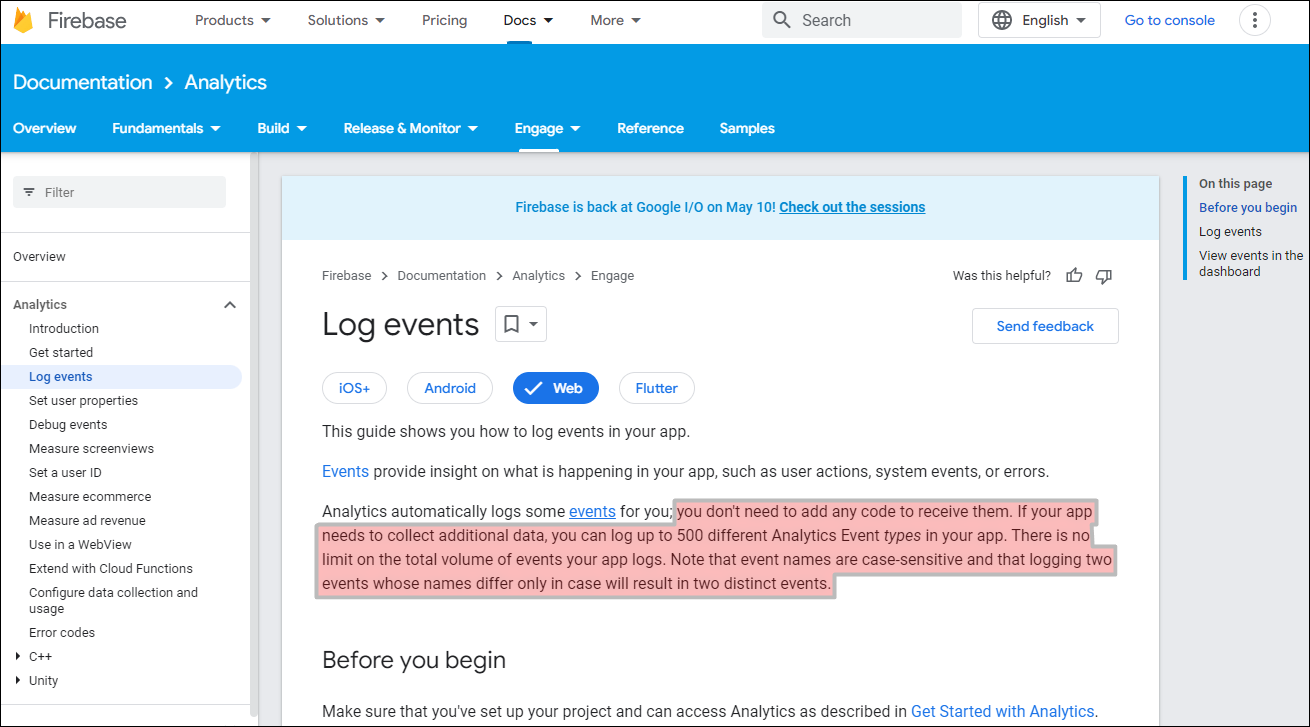Select the iOS+ platform chip

pyautogui.click(x=354, y=388)
